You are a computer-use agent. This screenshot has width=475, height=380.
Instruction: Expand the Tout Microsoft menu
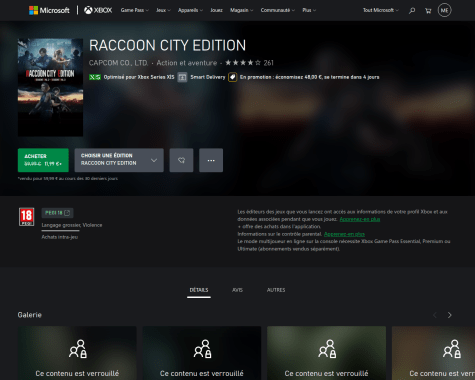[381, 10]
